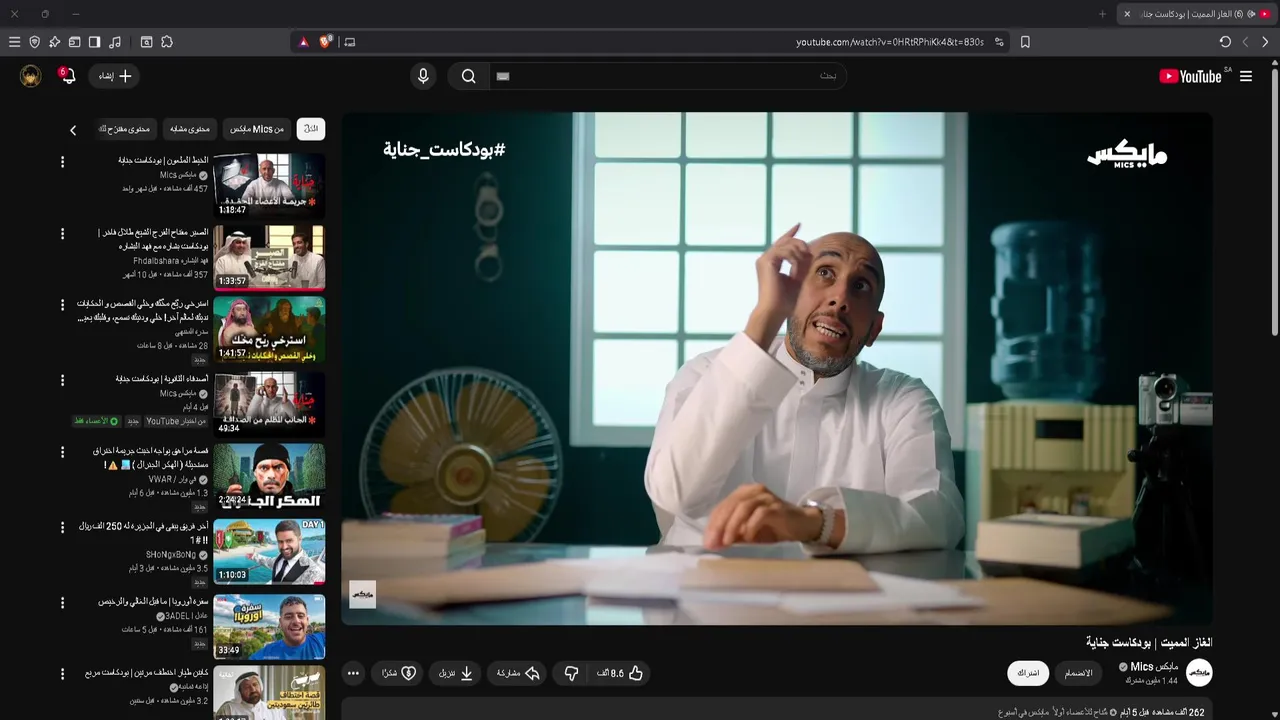This screenshot has height=720, width=1280.
Task: Share the video via مشاركة button
Action: pos(519,674)
